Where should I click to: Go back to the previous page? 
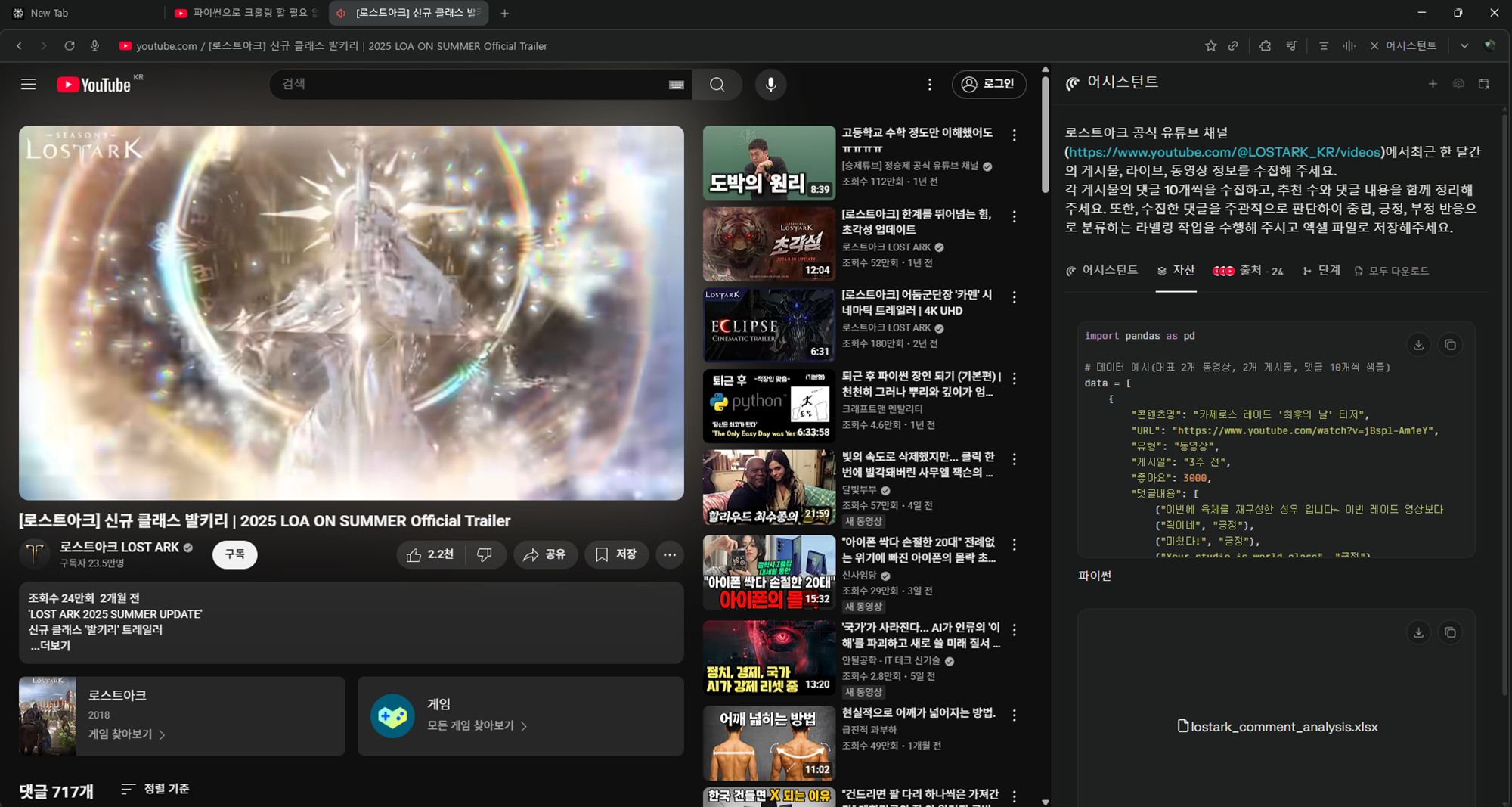coord(19,46)
